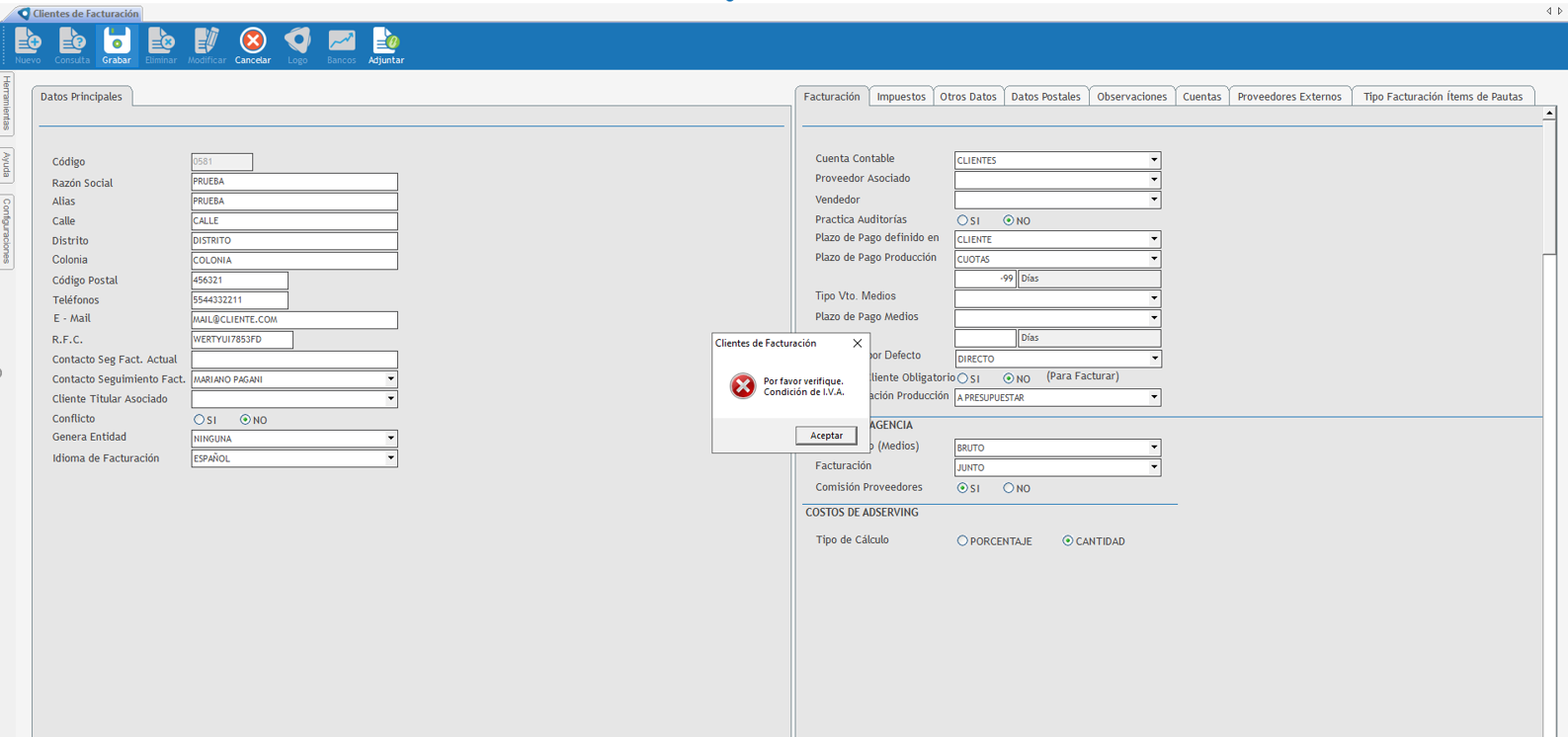The height and width of the screenshot is (737, 1568).
Task: Open the Plazo de Pago Medios dropdown
Action: point(1153,318)
